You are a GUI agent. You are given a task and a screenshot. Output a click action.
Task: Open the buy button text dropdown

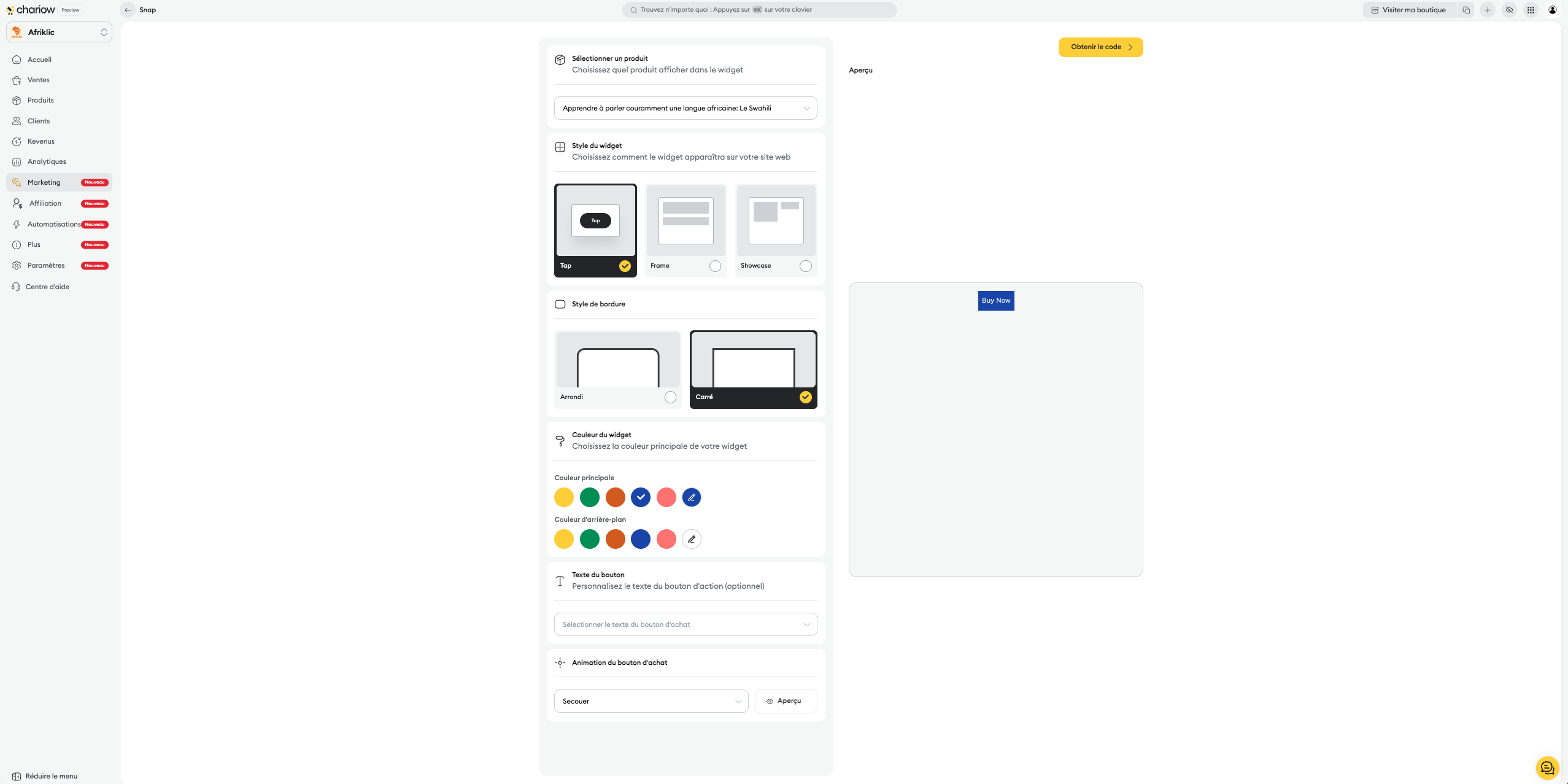click(x=685, y=624)
